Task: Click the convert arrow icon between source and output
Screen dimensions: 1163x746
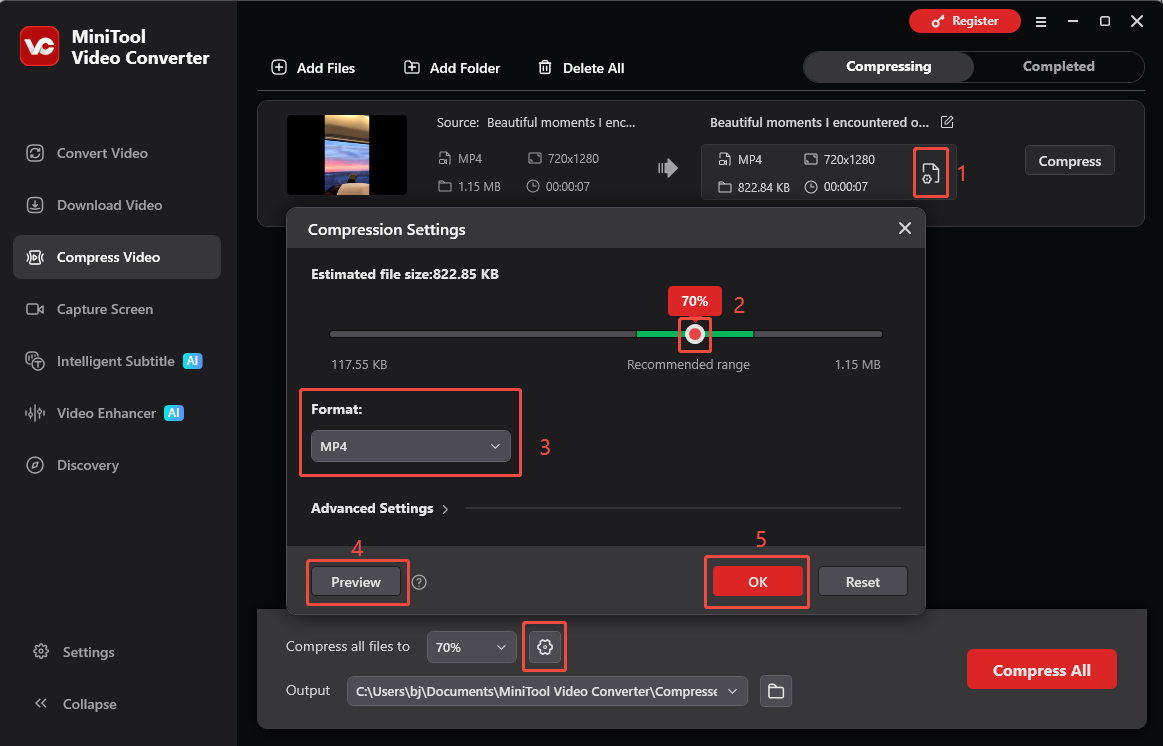Action: pyautogui.click(x=668, y=168)
